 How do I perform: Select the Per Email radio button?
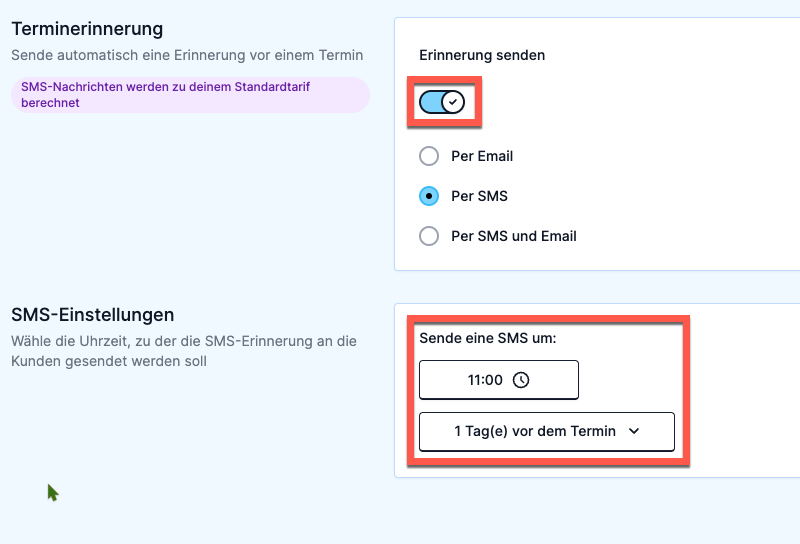click(429, 156)
